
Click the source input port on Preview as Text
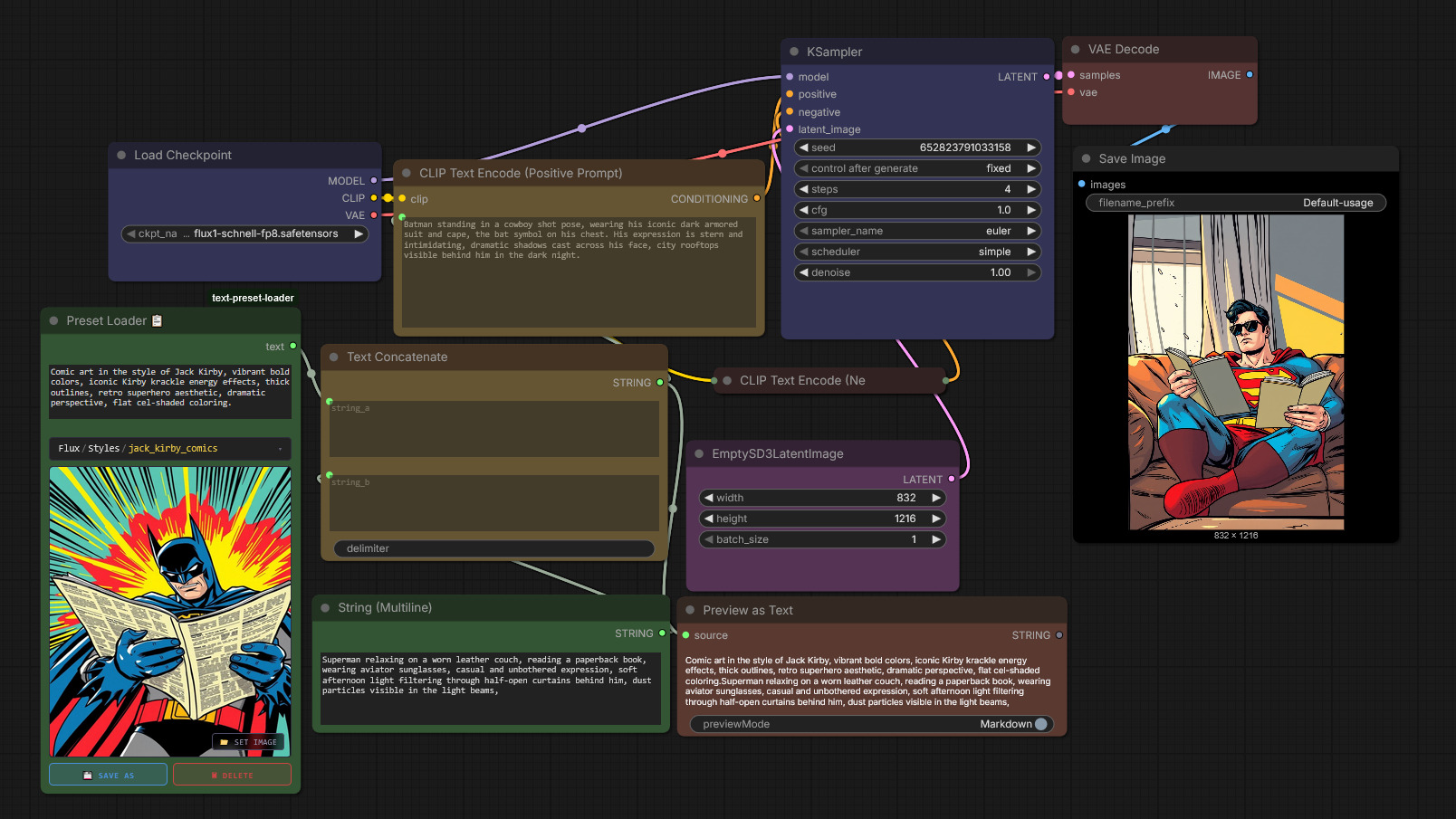point(685,635)
